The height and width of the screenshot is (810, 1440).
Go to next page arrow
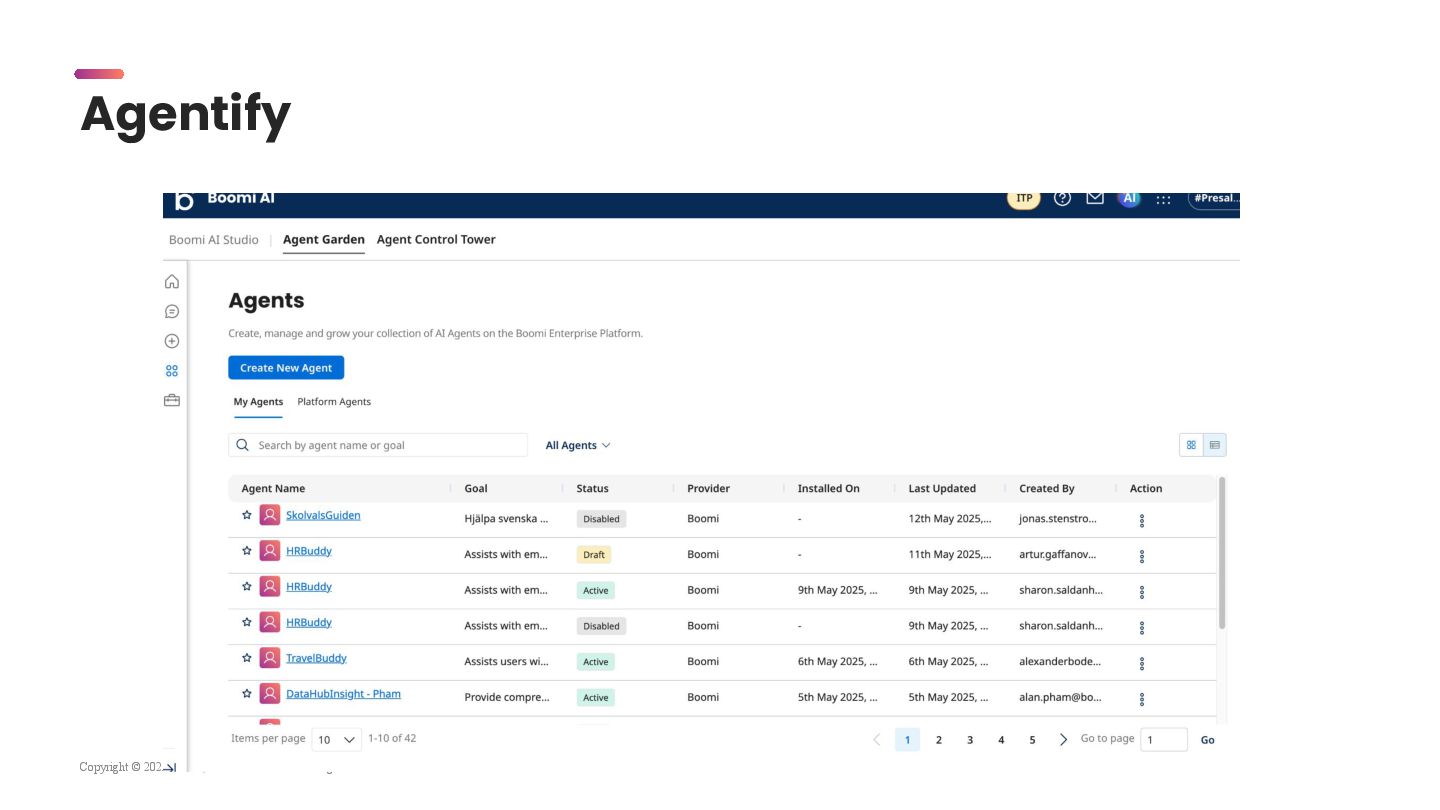tap(1063, 740)
